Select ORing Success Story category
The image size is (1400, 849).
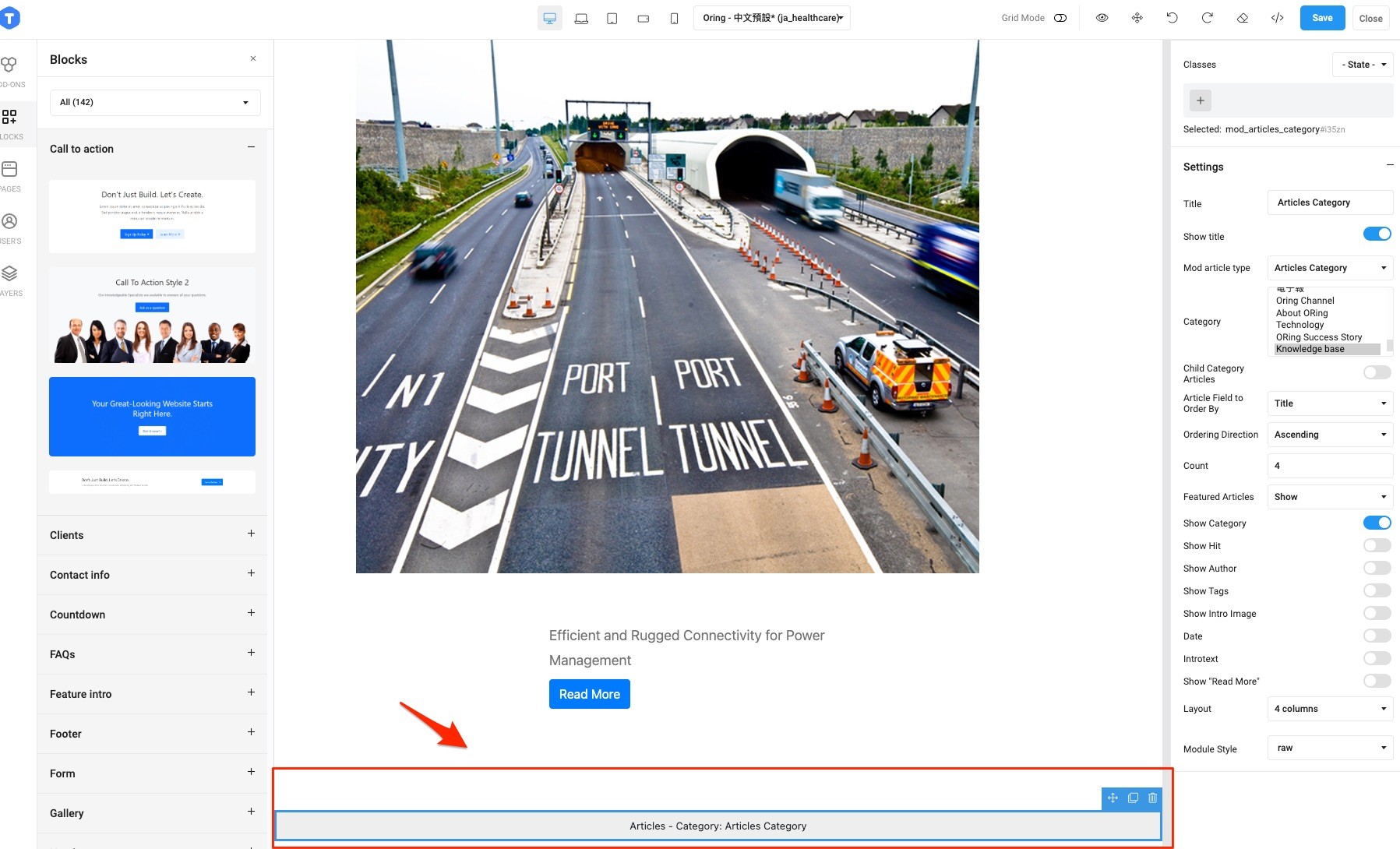pos(1328,337)
